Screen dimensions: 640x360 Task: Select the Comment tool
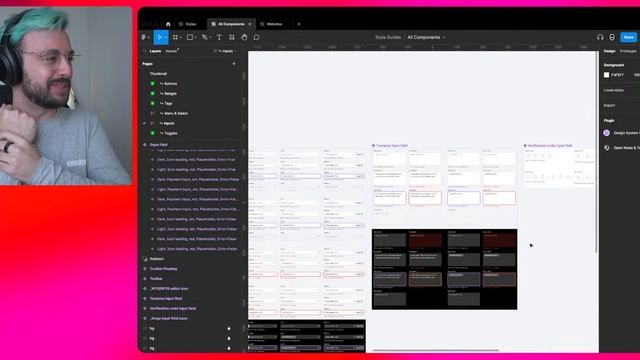point(256,37)
